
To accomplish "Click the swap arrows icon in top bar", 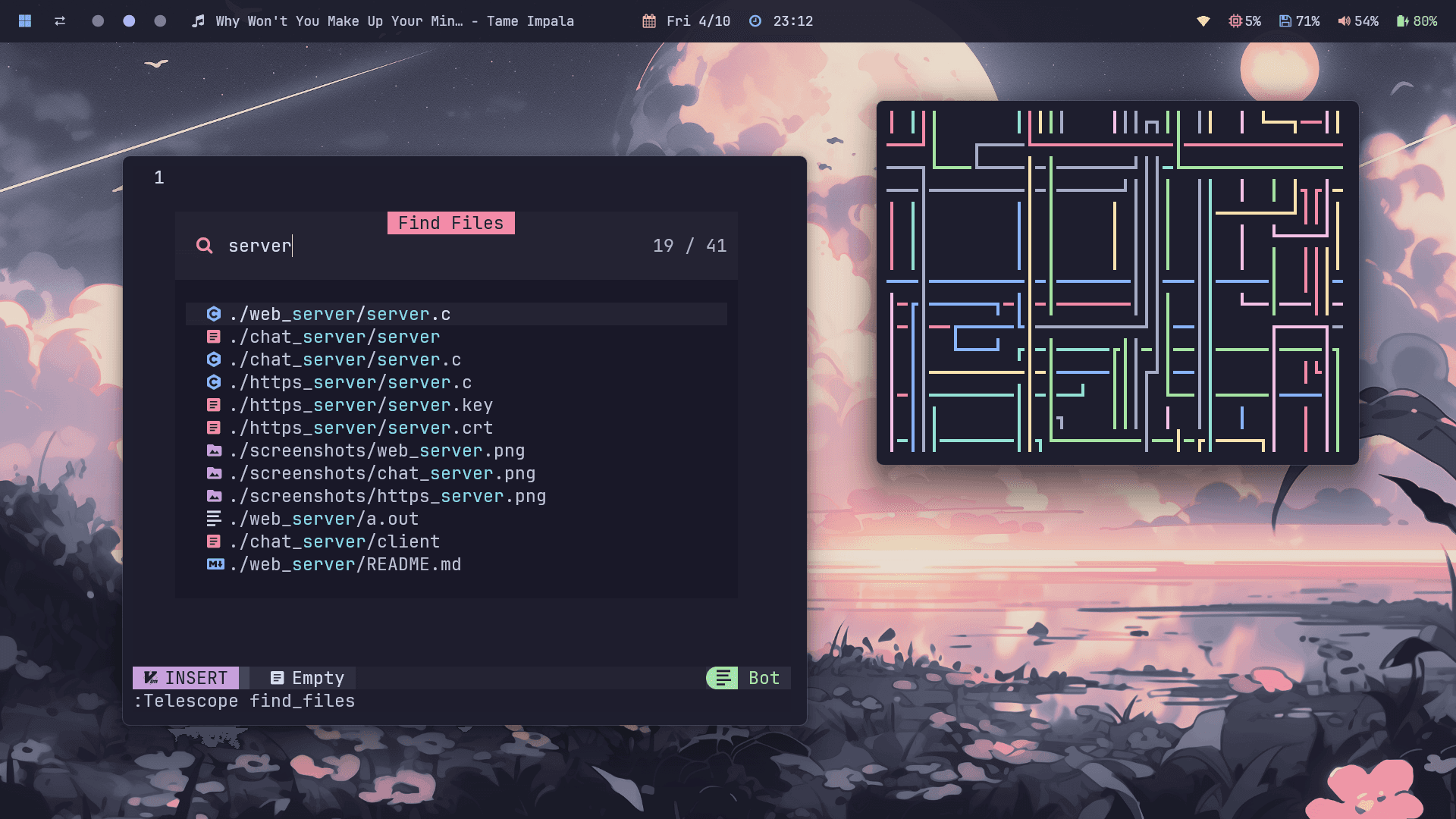I will (x=60, y=21).
